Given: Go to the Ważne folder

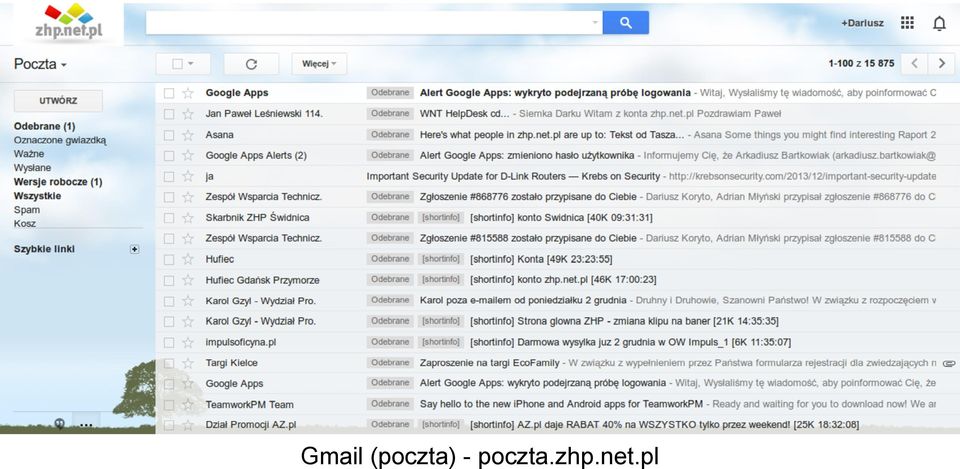Looking at the screenshot, I should pos(29,154).
